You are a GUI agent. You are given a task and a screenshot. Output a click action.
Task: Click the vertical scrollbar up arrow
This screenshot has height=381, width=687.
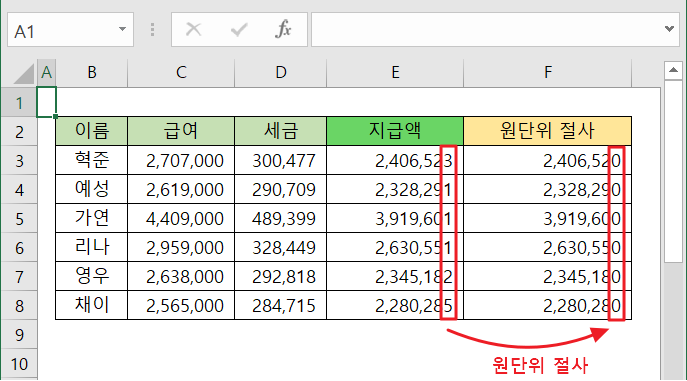pyautogui.click(x=673, y=71)
